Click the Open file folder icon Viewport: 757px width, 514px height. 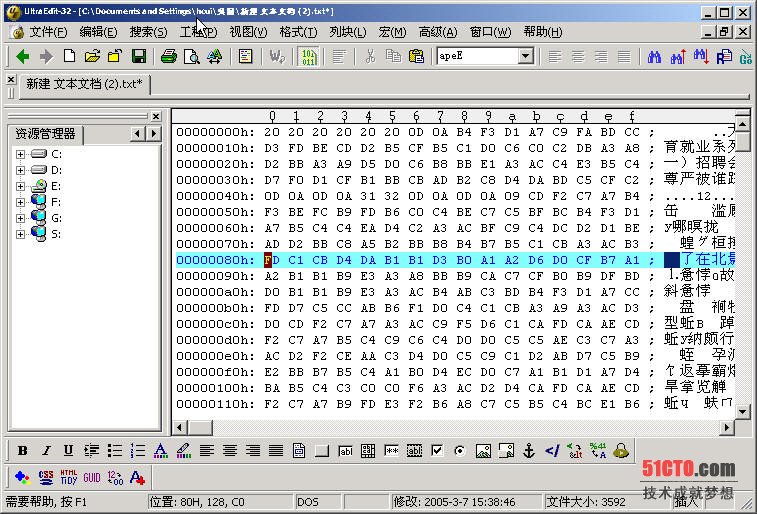tap(92, 56)
